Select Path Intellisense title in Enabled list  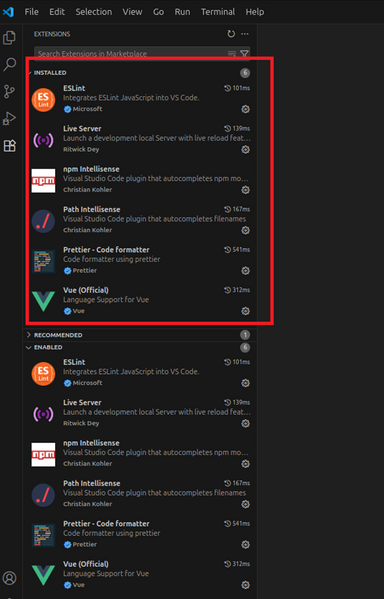coord(92,483)
